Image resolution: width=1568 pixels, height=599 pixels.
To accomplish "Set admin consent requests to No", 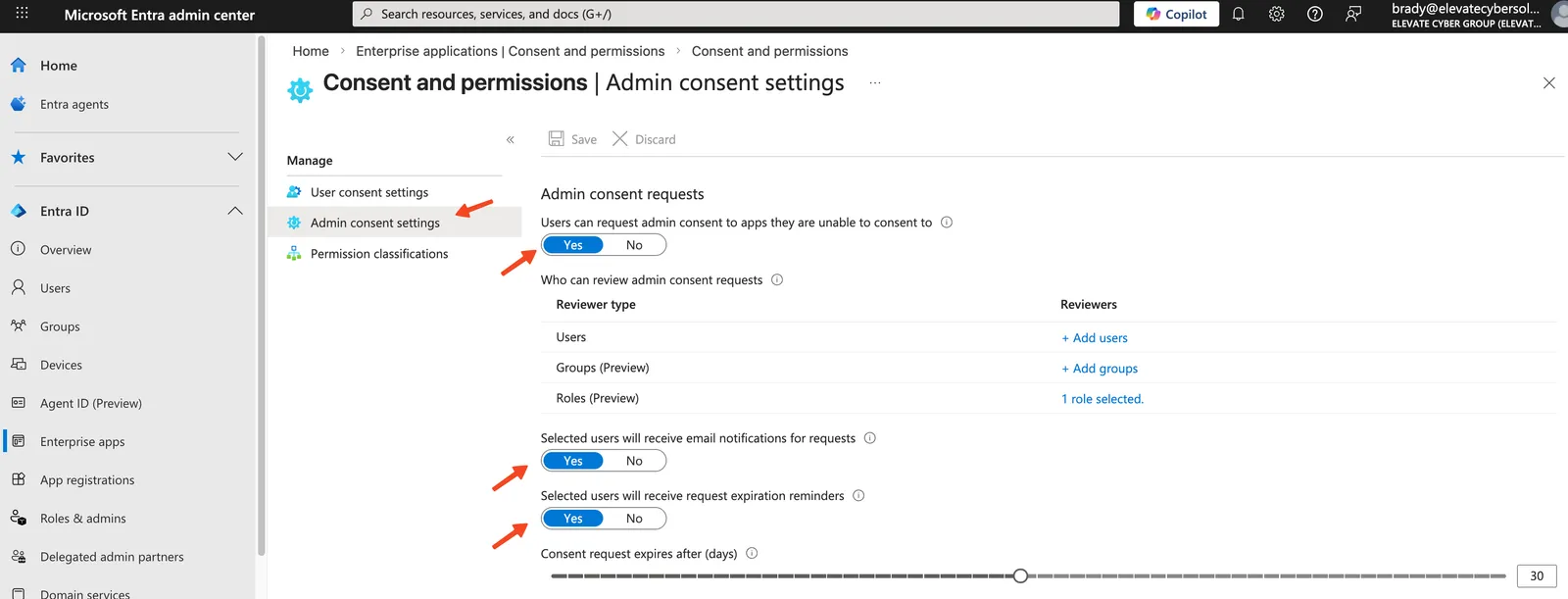I will (634, 245).
